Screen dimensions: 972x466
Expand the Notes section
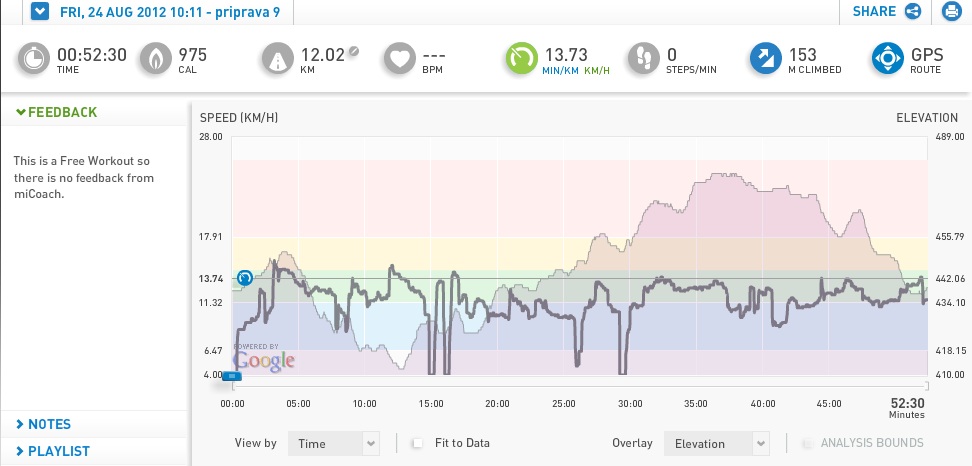[43, 424]
